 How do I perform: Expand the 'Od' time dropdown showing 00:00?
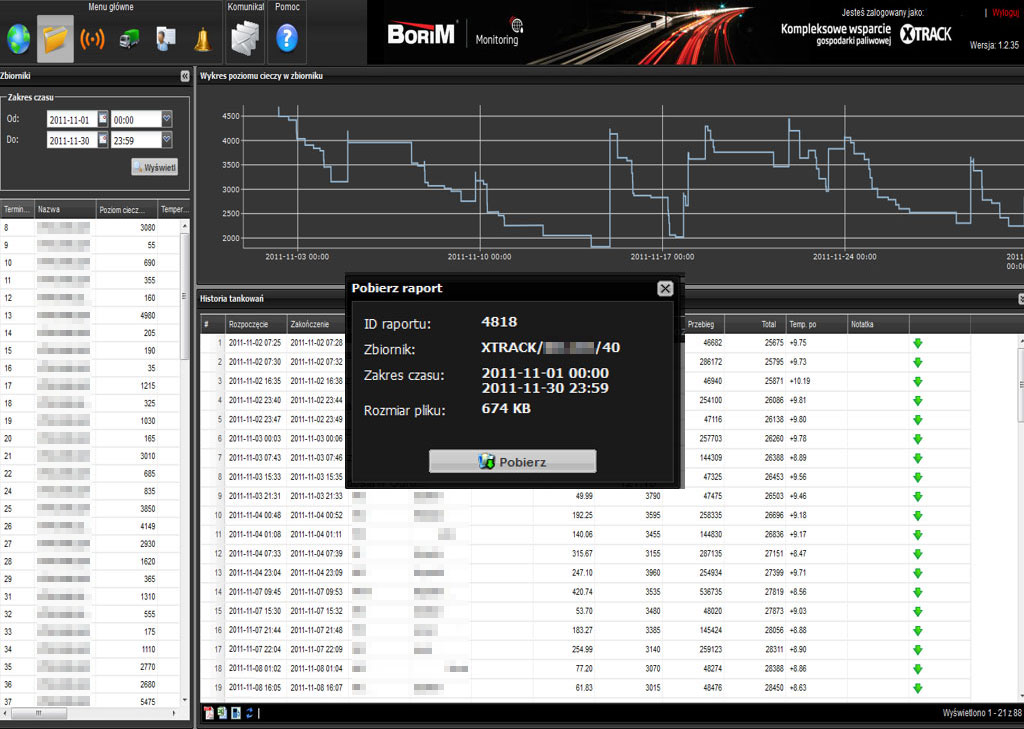[167, 119]
